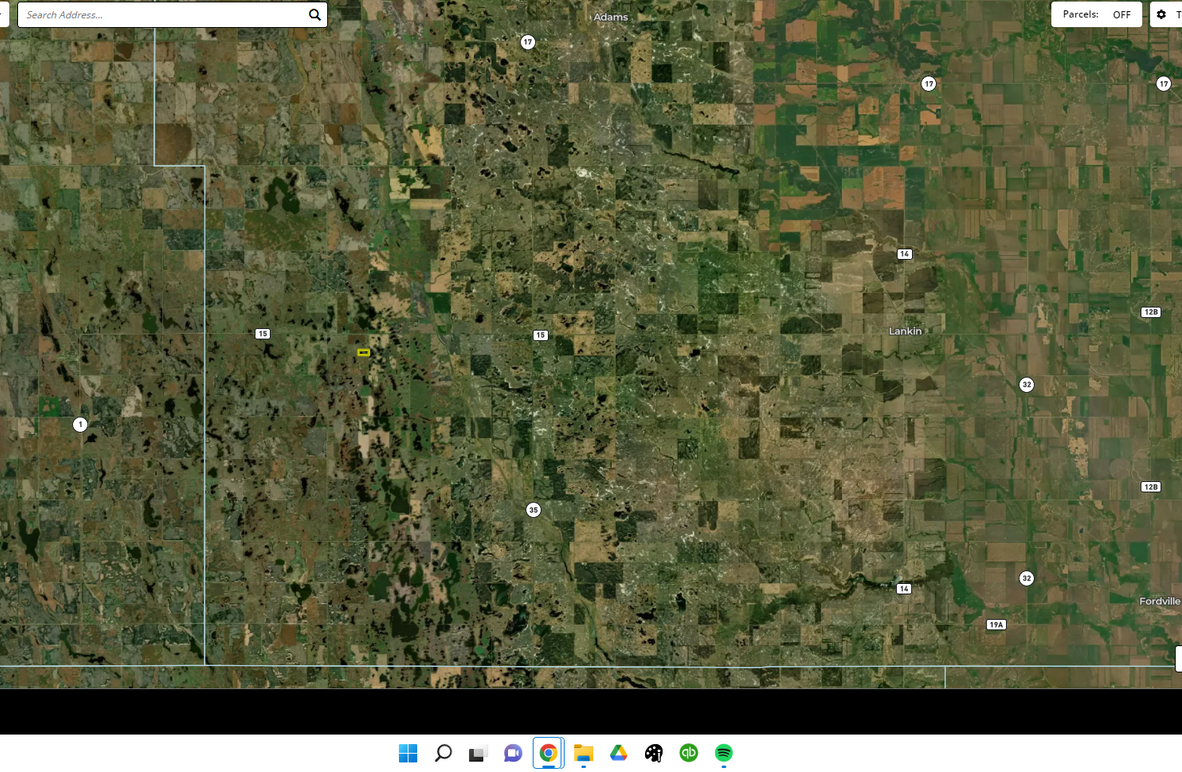
Task: Open QuickBooks from the taskbar
Action: coord(689,753)
